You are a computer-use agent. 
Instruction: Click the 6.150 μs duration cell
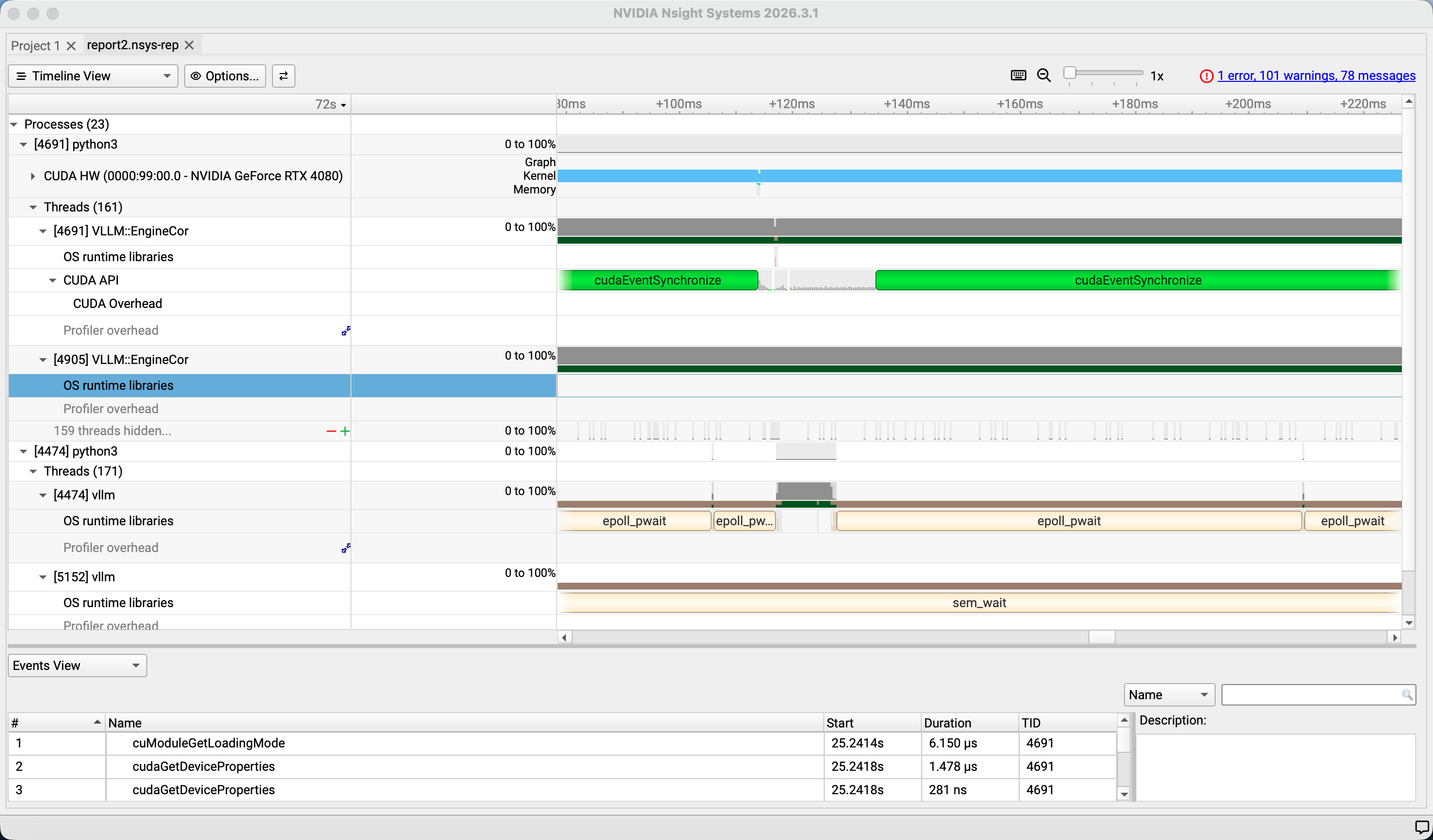point(969,743)
